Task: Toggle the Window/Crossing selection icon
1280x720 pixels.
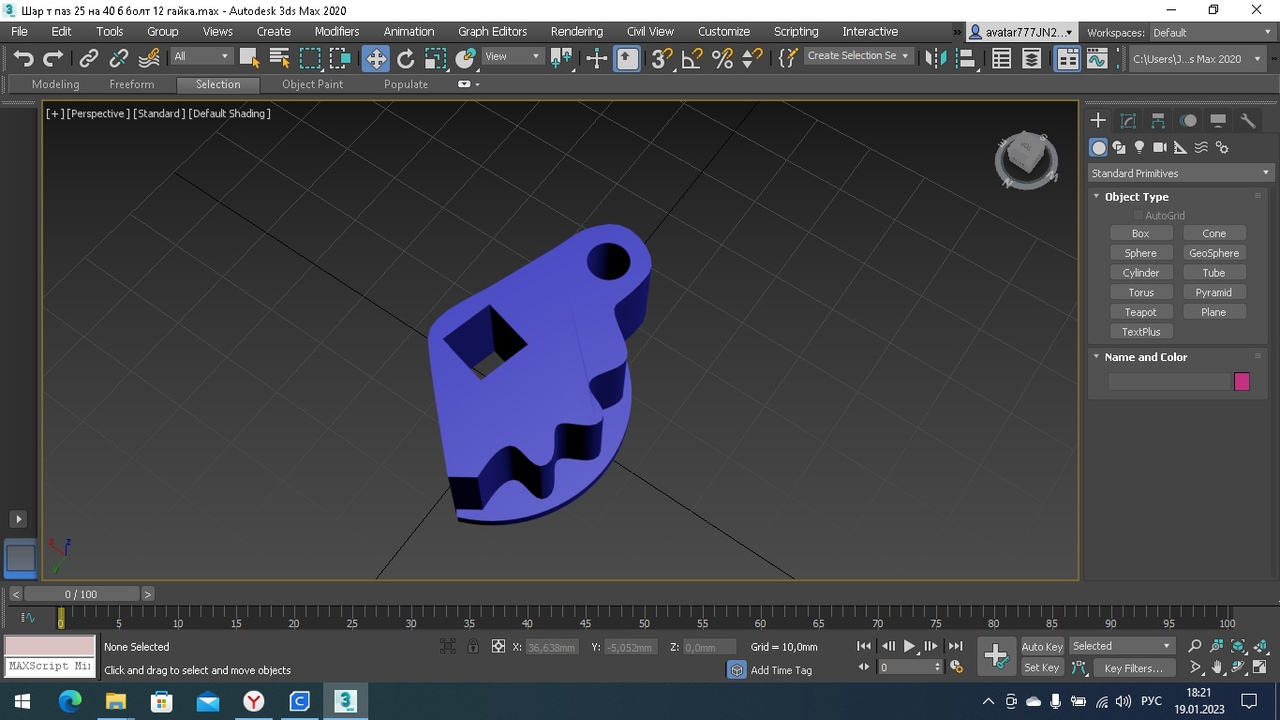Action: [x=340, y=59]
